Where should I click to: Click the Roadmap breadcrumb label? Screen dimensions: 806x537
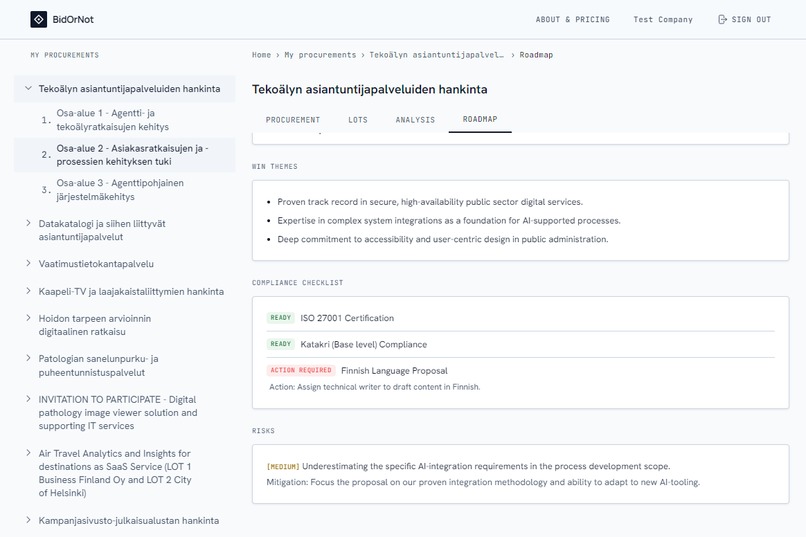[x=536, y=55]
